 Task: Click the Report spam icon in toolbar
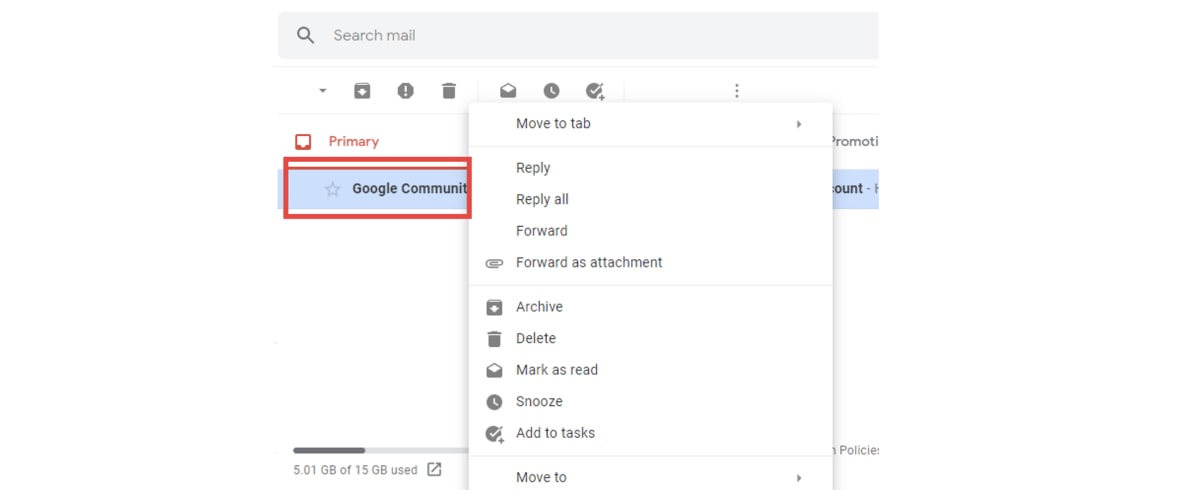(x=405, y=91)
